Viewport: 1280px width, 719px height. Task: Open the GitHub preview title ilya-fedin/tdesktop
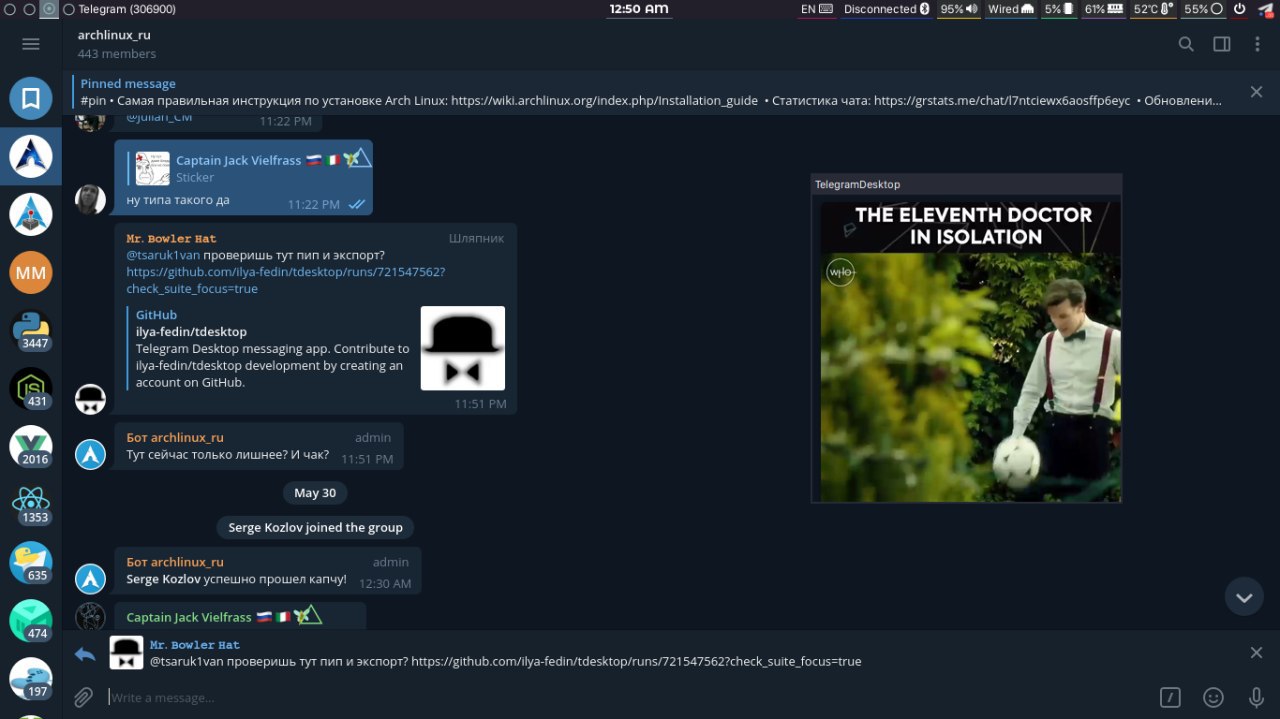coord(191,331)
